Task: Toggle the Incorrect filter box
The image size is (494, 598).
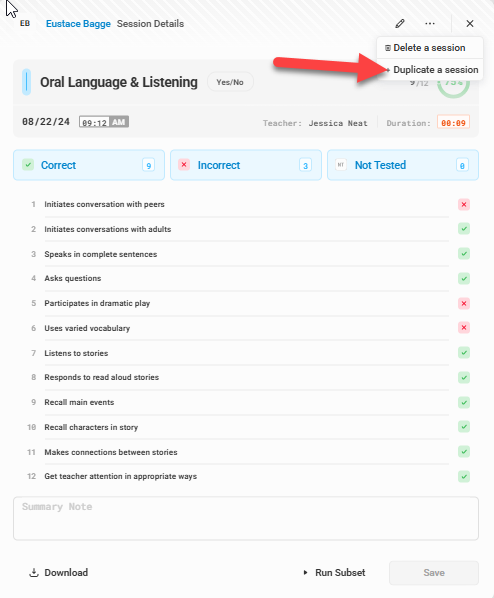Action: pyautogui.click(x=246, y=165)
